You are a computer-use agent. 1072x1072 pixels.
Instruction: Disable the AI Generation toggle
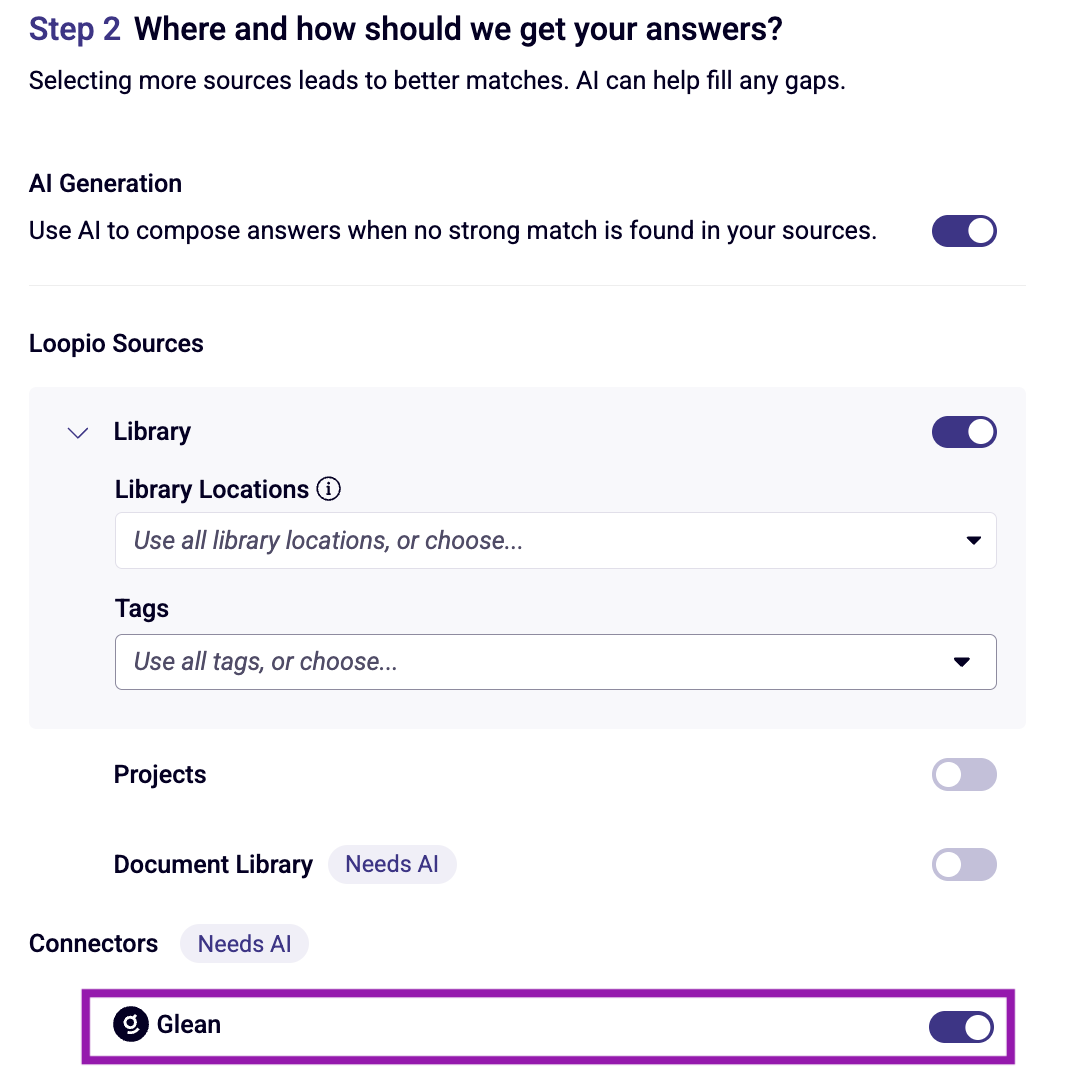pyautogui.click(x=964, y=230)
